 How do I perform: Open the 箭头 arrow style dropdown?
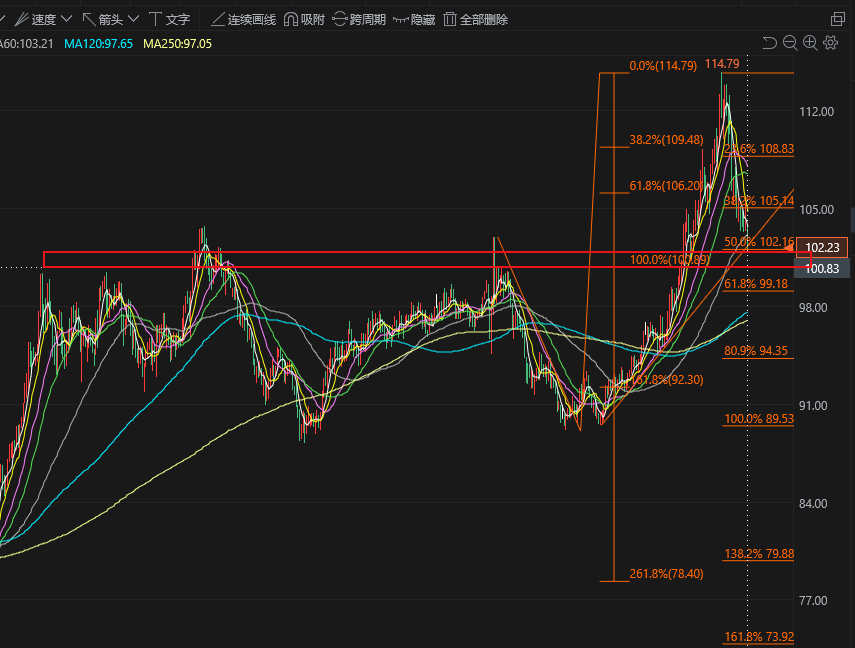click(133, 19)
